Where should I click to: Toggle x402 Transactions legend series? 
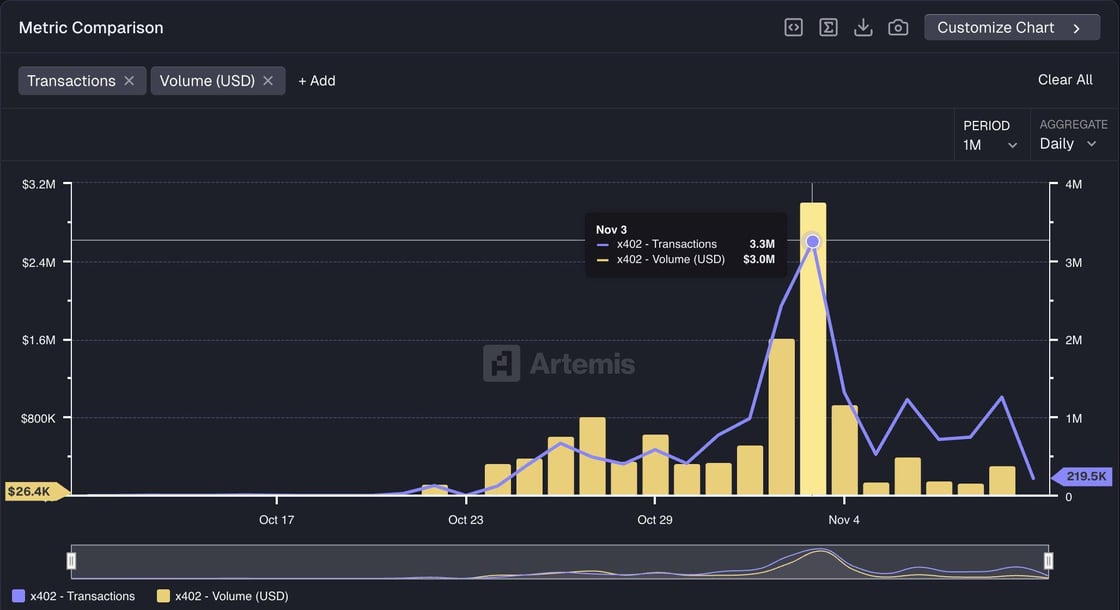[74, 596]
